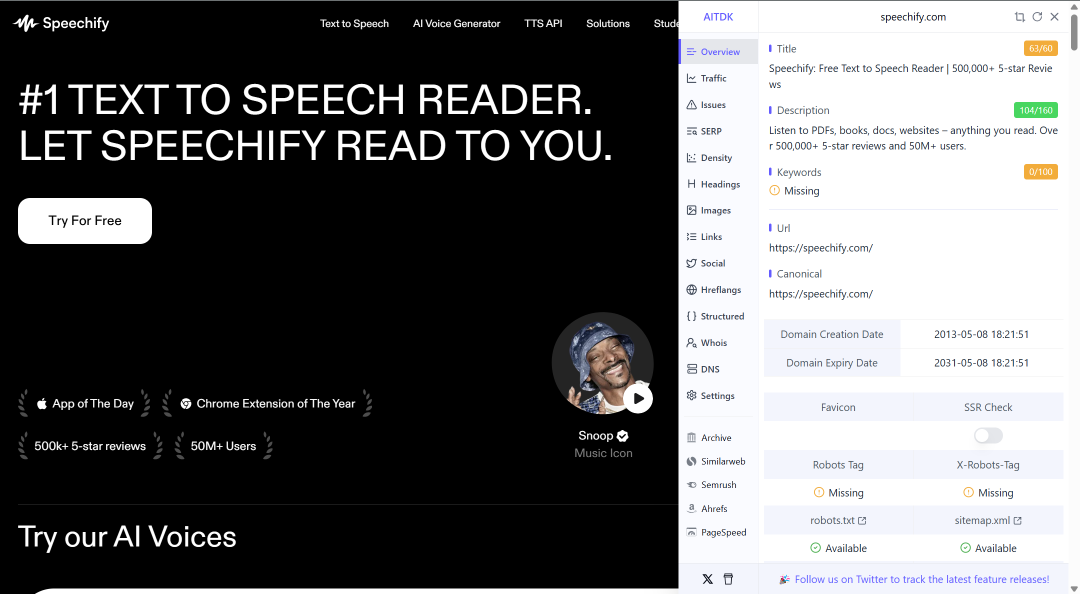This screenshot has height=594, width=1080.
Task: Click the popout window icon in panel header
Action: (x=1019, y=17)
